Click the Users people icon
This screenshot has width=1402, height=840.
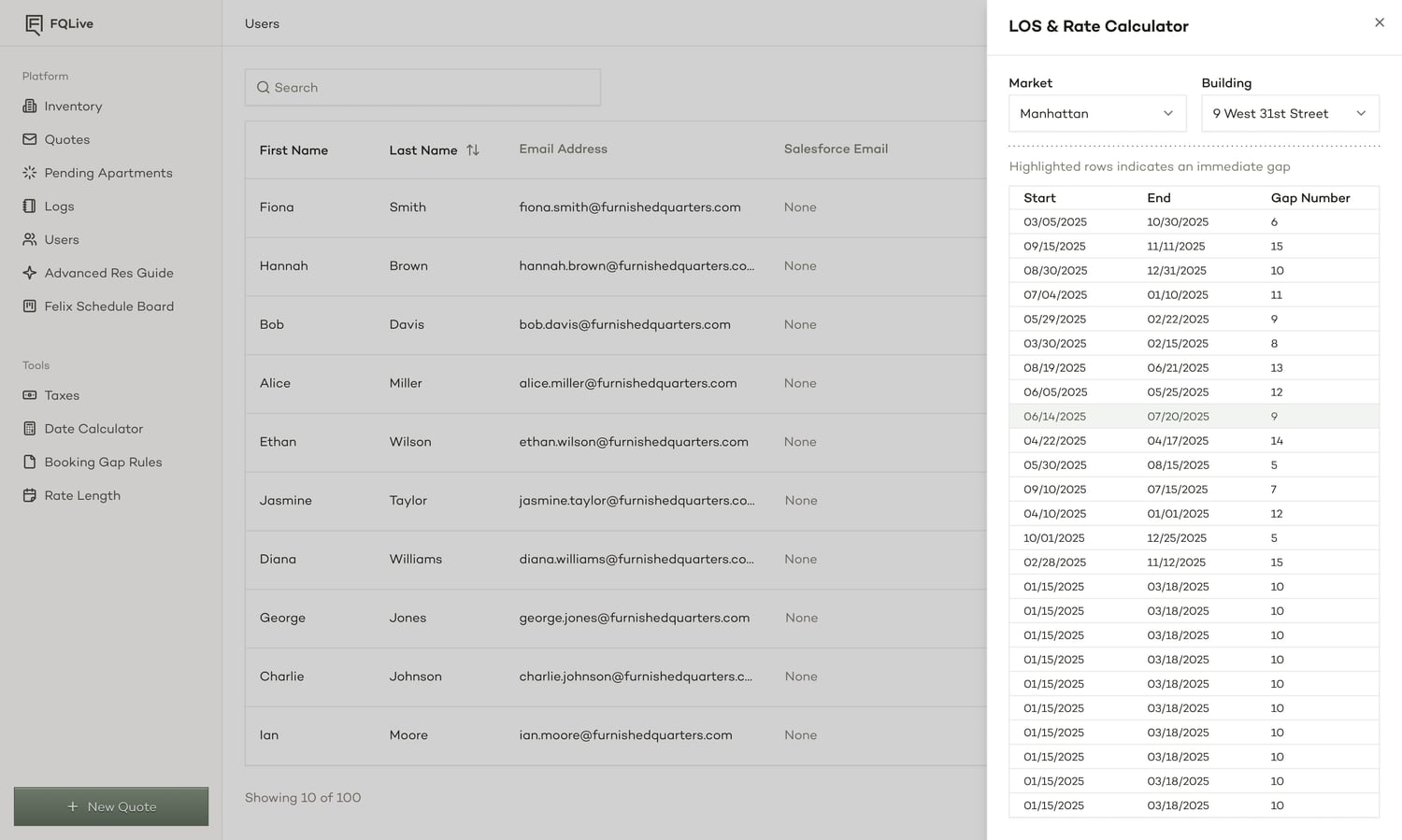[x=30, y=239]
